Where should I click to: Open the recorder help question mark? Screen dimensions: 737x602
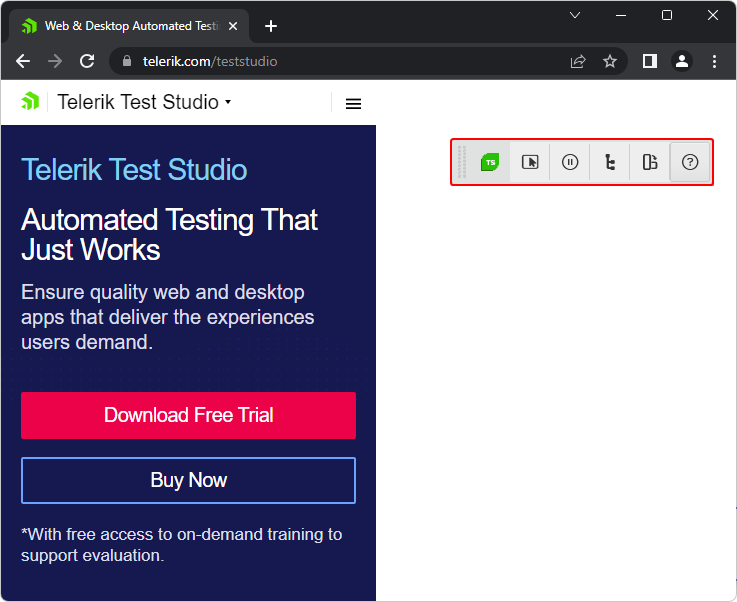[690, 162]
